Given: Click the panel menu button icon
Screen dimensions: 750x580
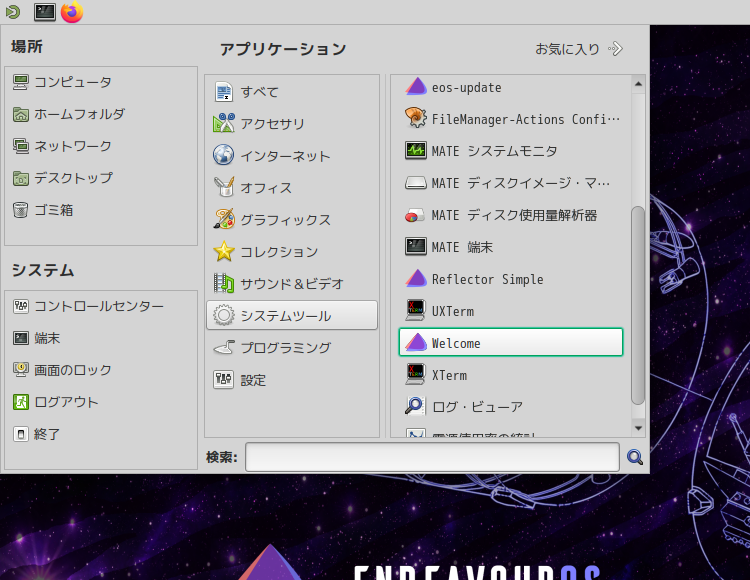Looking at the screenshot, I should 13,12.
